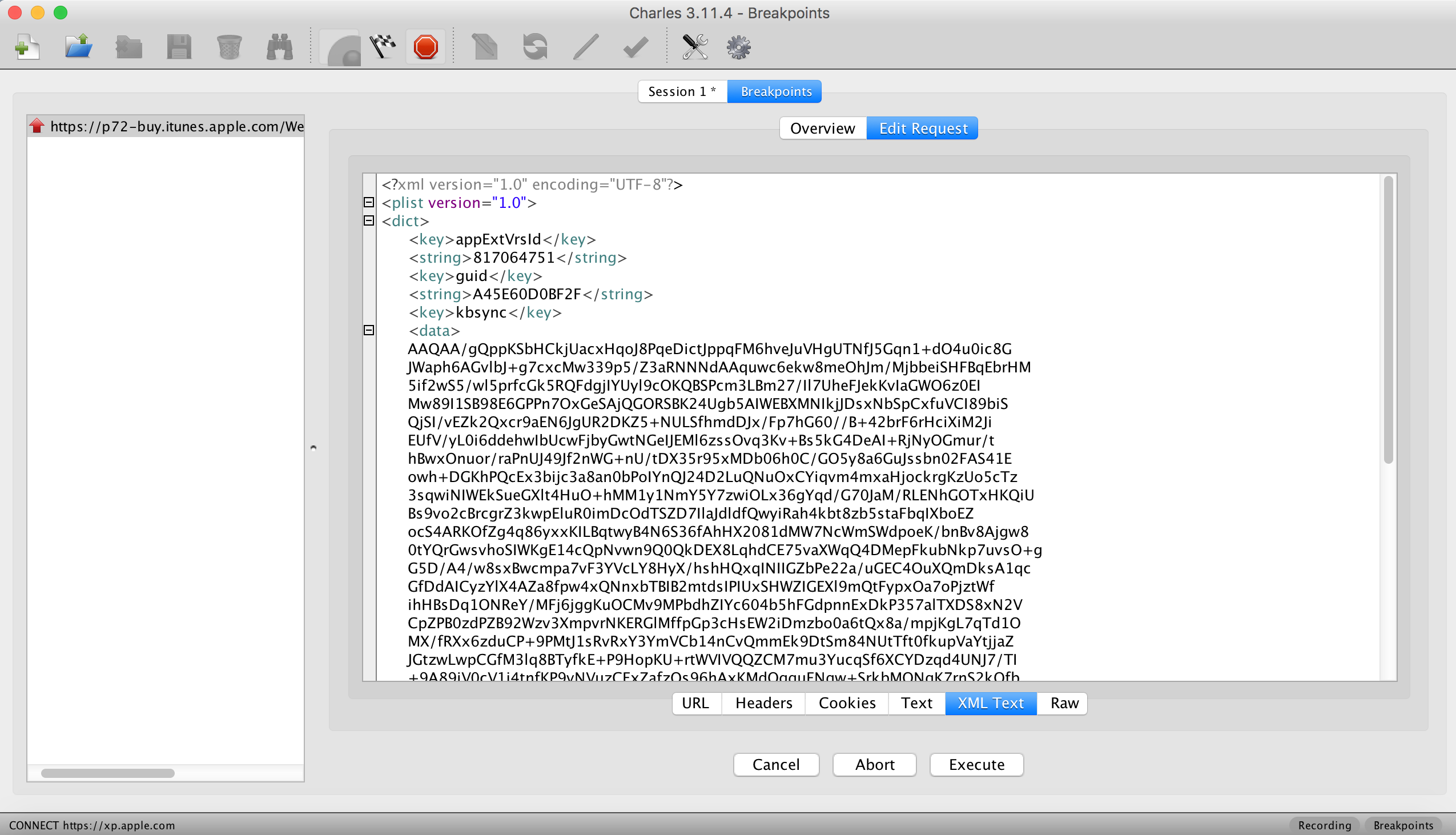Click the Find binoculars icon
This screenshot has height=835, width=1456.
(x=279, y=47)
